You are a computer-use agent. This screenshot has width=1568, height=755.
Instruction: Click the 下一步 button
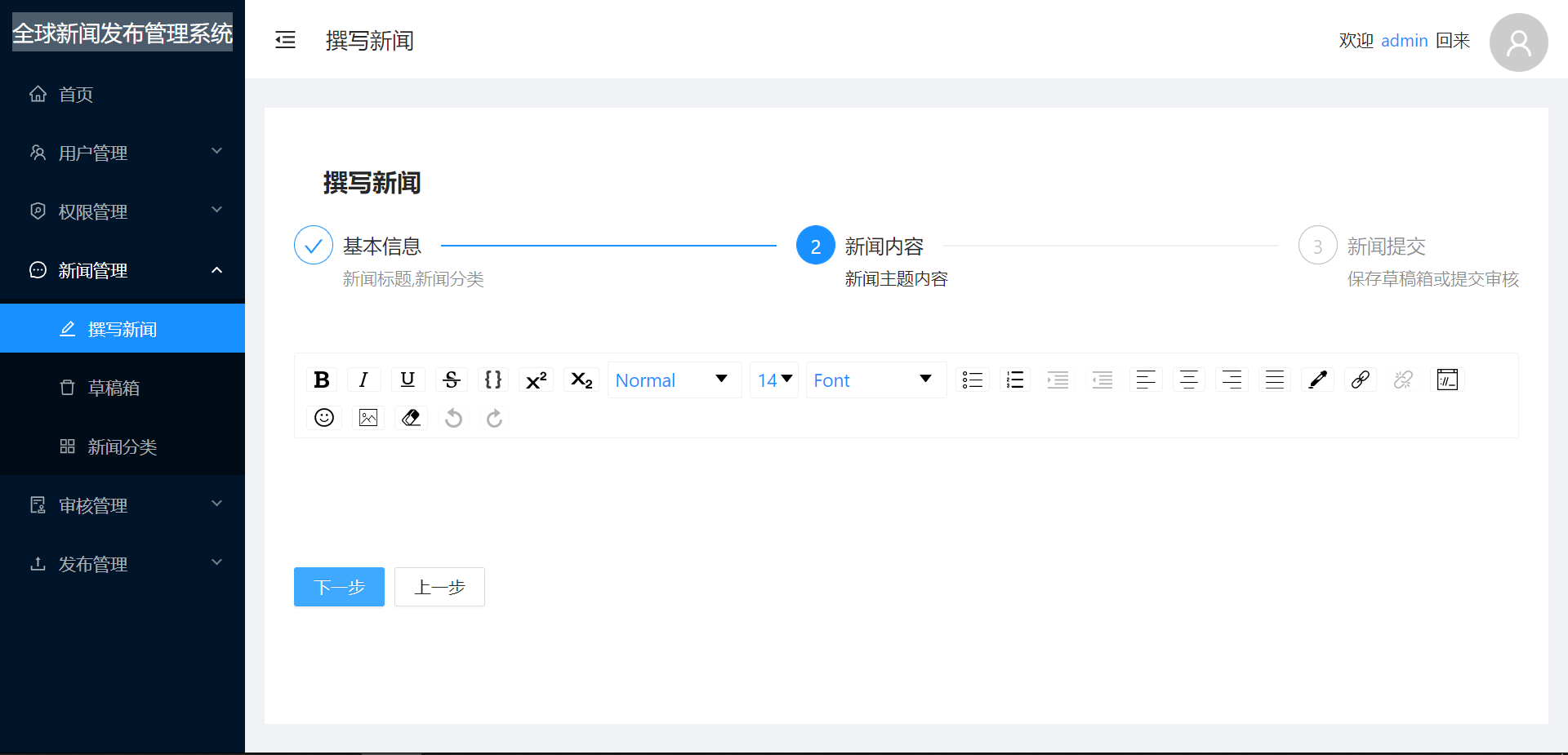click(x=339, y=587)
